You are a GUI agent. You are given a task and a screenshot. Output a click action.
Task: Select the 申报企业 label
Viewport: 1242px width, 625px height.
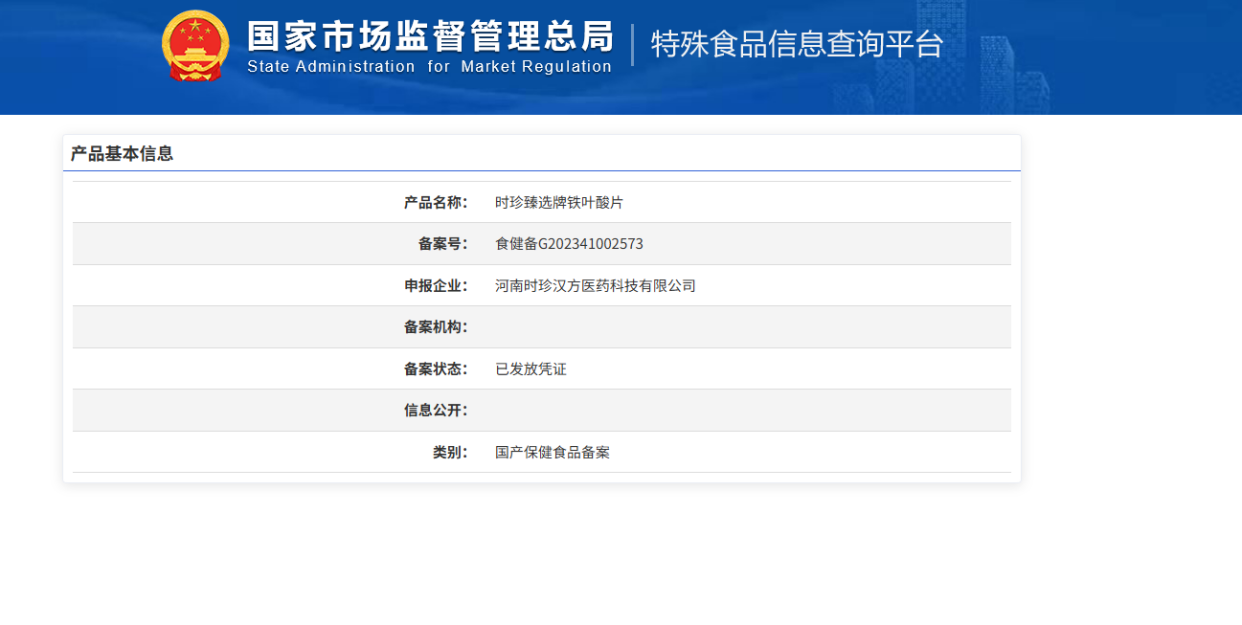click(x=435, y=286)
